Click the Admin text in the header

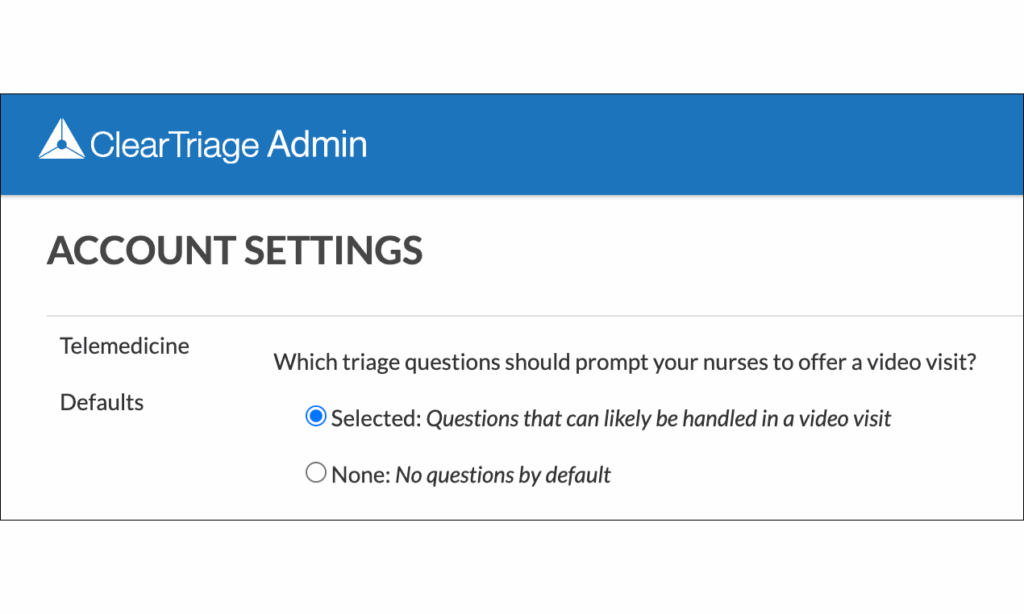coord(317,144)
